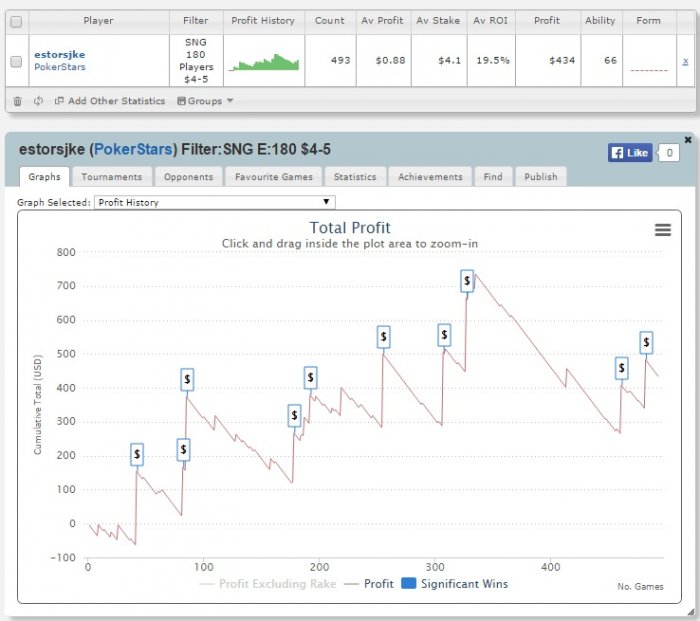
Task: Toggle the Profit Excluding Rake legend entry
Action: [268, 584]
